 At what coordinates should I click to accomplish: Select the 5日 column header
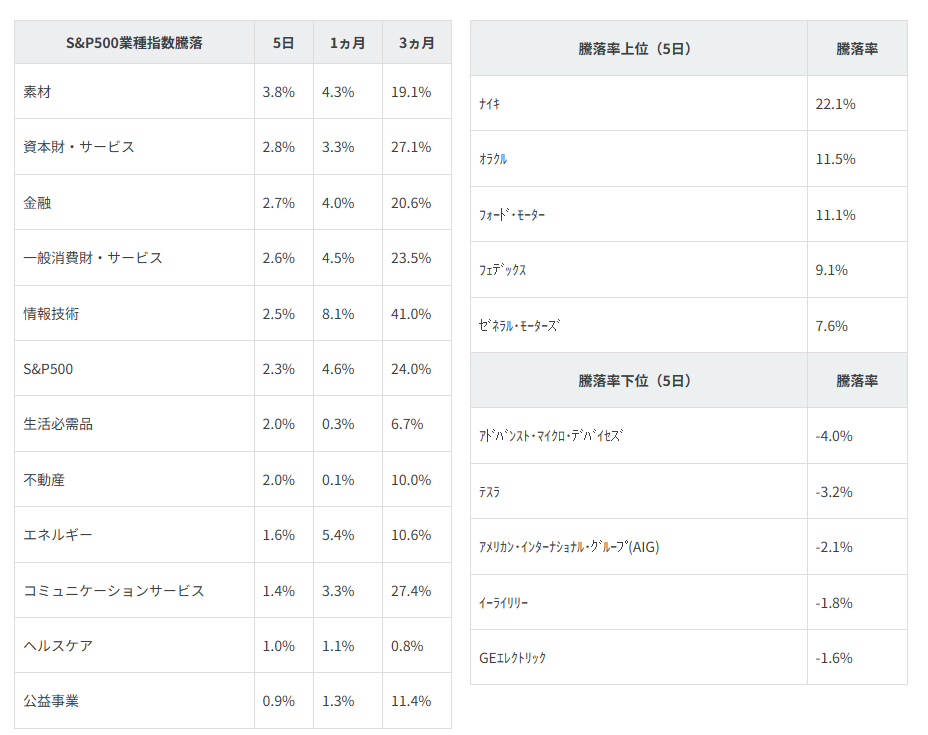[x=283, y=43]
